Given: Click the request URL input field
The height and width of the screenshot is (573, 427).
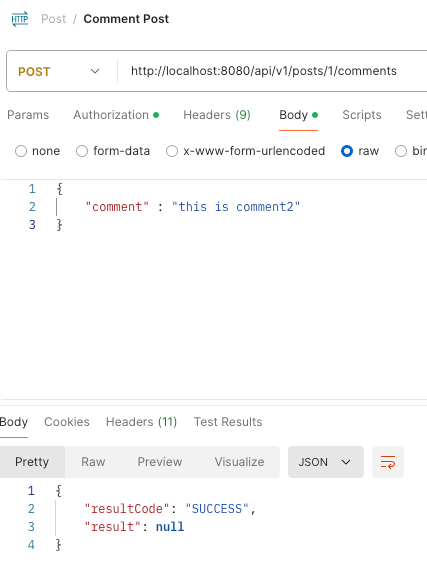Looking at the screenshot, I should coord(271,71).
